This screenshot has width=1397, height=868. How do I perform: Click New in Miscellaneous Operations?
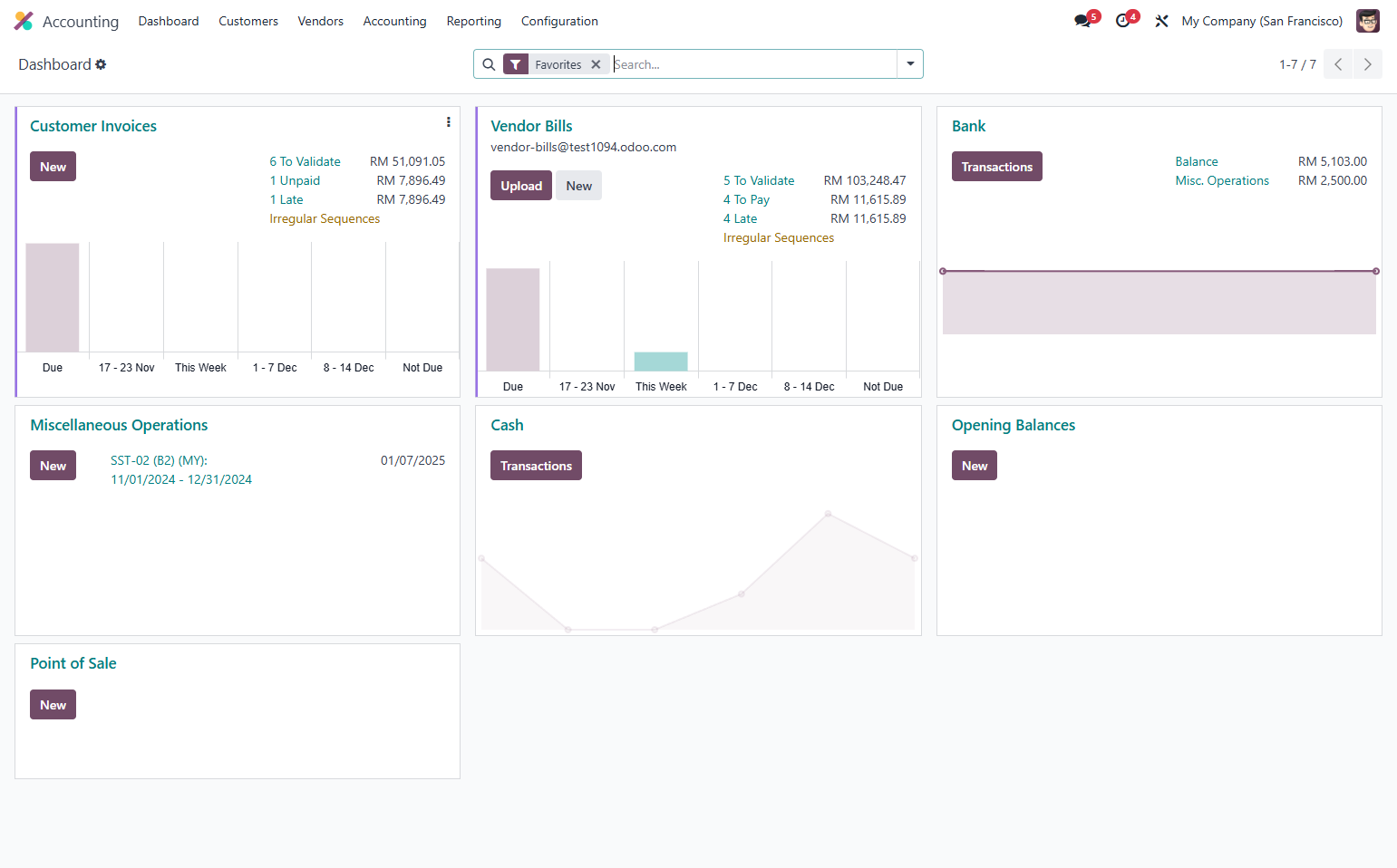point(53,466)
